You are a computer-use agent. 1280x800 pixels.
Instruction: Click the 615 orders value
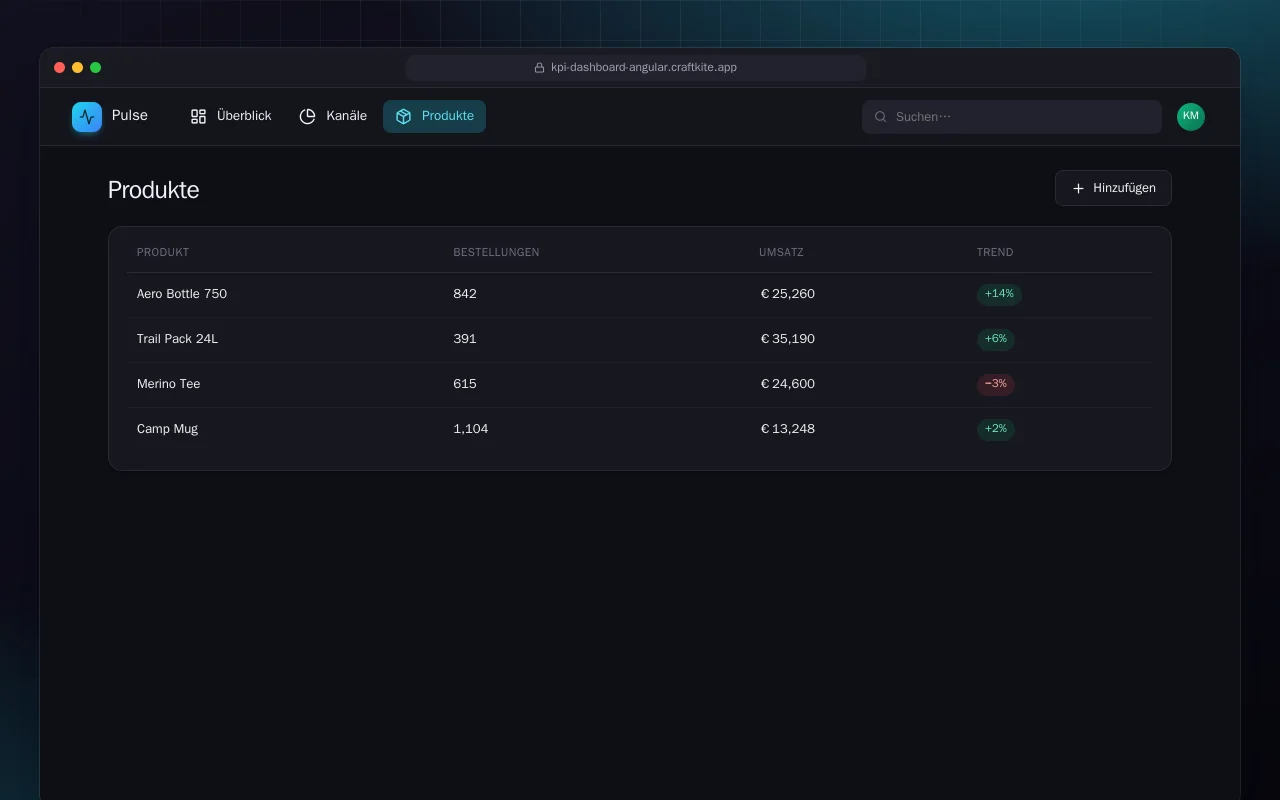[465, 384]
